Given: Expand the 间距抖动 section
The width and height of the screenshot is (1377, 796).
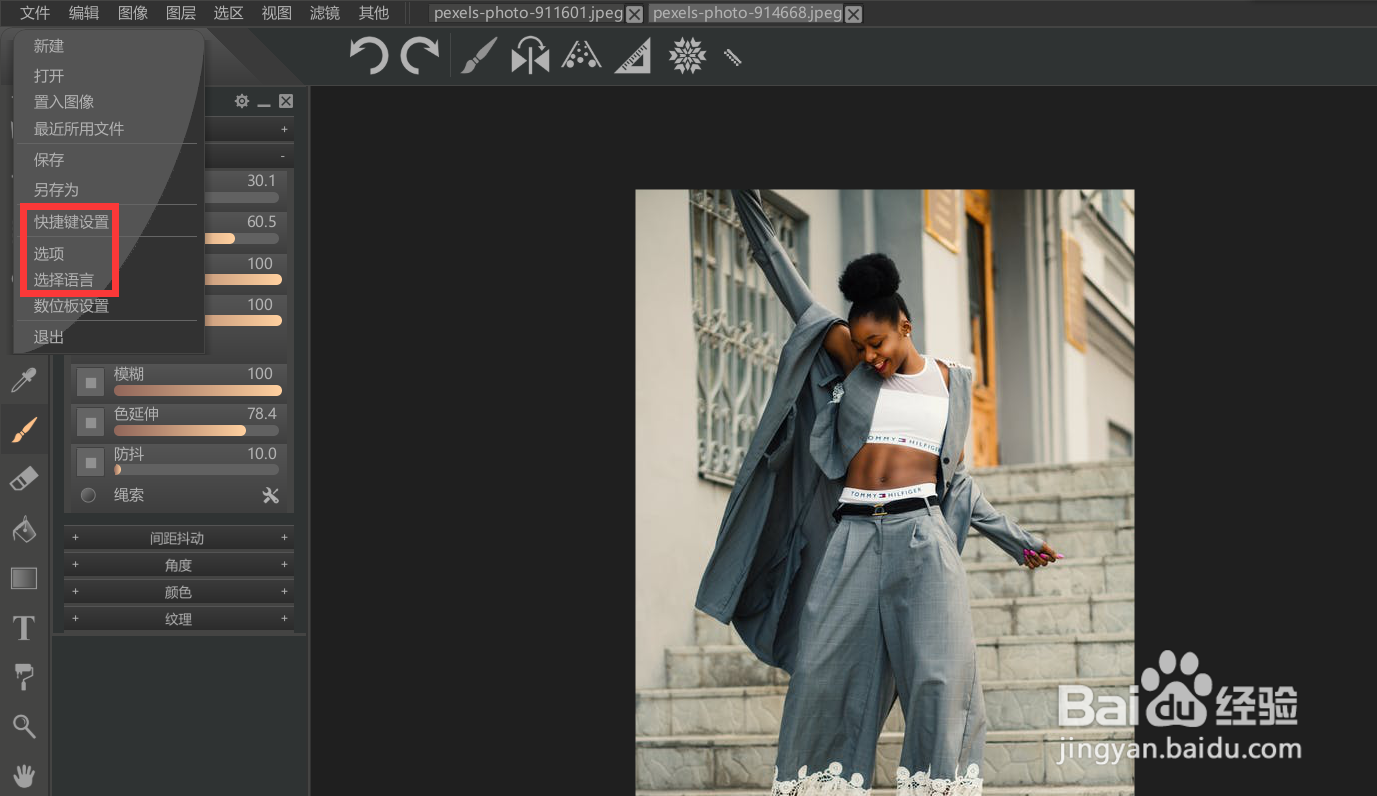Looking at the screenshot, I should 179,538.
